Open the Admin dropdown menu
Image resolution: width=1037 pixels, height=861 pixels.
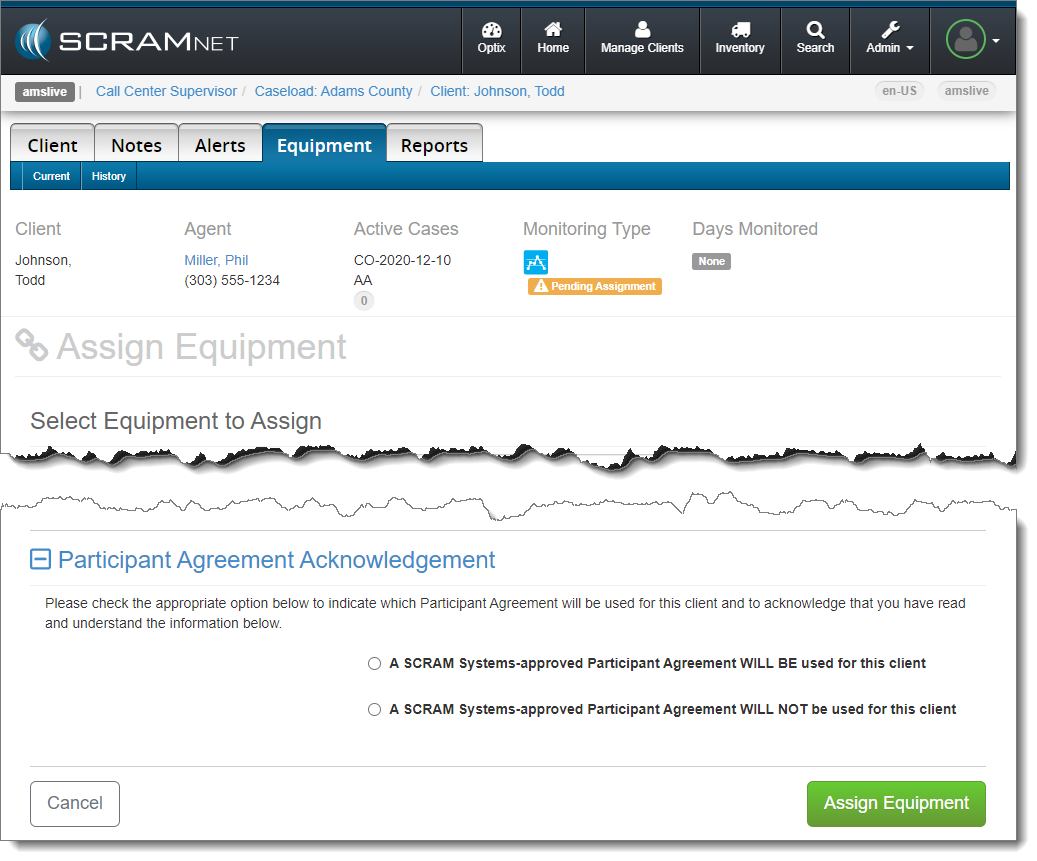[x=889, y=40]
